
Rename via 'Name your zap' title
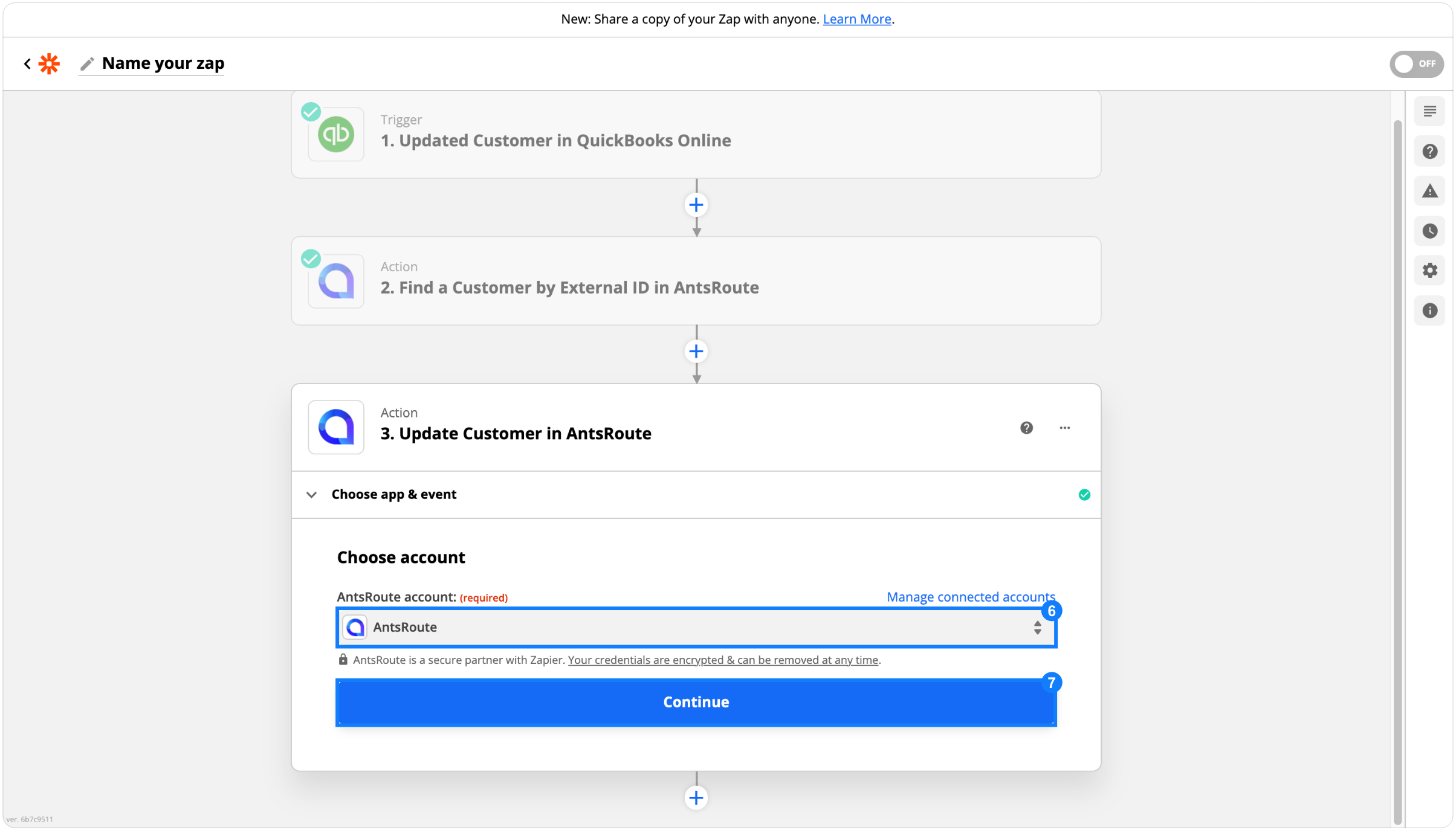pyautogui.click(x=163, y=63)
